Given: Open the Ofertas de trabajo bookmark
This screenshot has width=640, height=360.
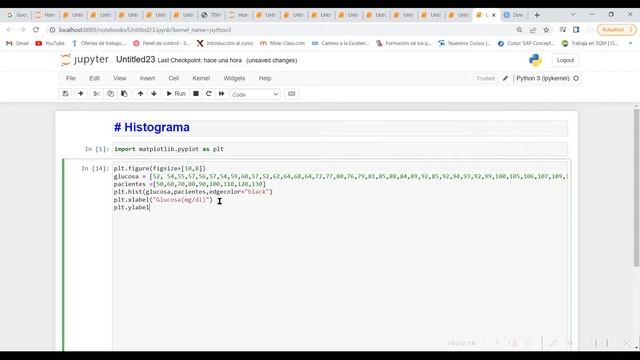Looking at the screenshot, I should click(x=99, y=43).
